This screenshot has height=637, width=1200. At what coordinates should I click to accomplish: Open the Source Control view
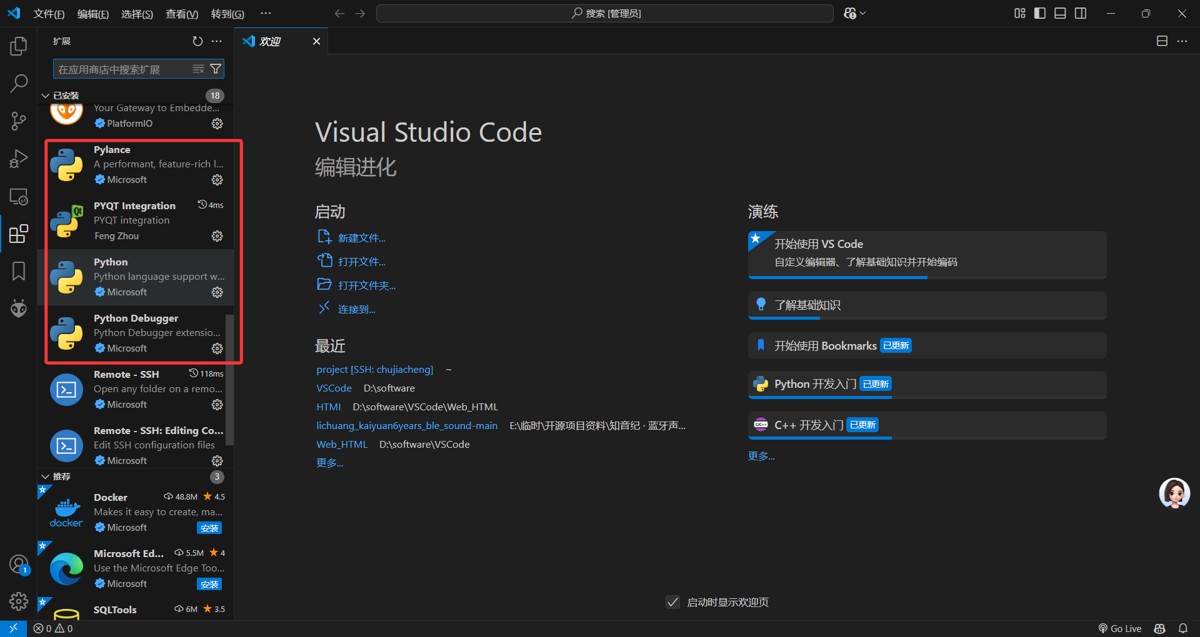pos(18,121)
